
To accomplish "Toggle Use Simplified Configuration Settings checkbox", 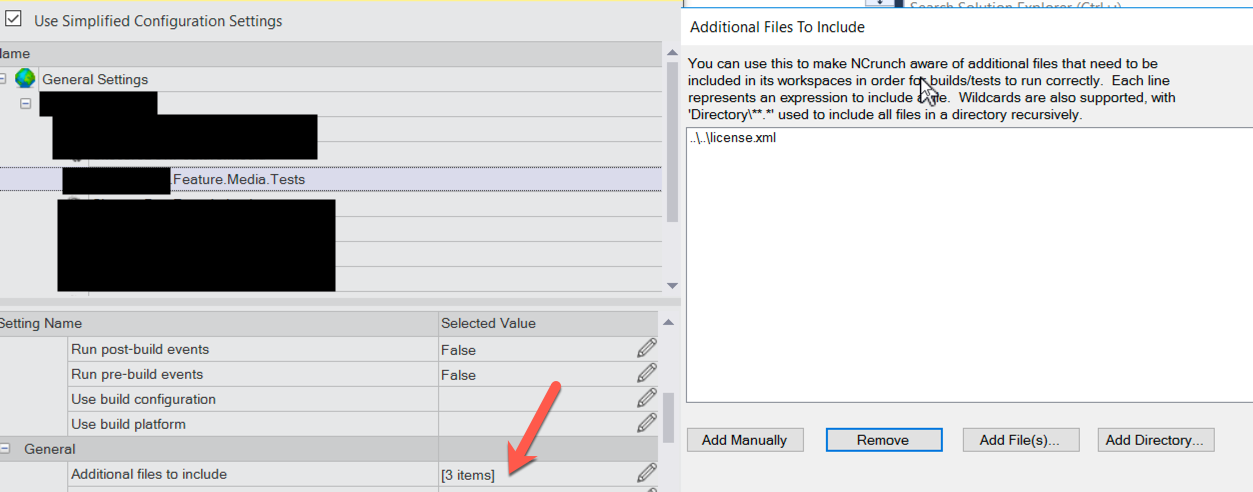I will (x=14, y=20).
